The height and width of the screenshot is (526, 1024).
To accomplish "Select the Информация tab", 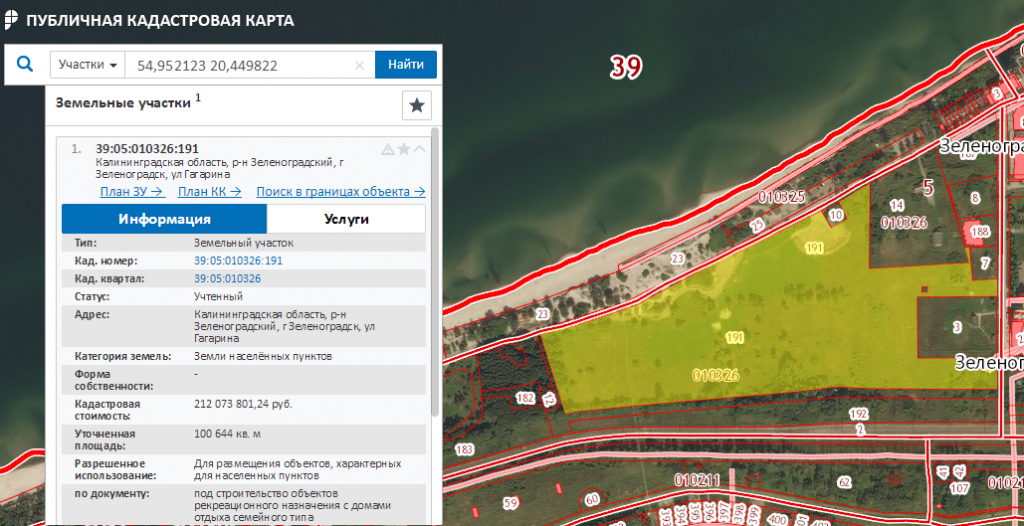I will click(164, 219).
